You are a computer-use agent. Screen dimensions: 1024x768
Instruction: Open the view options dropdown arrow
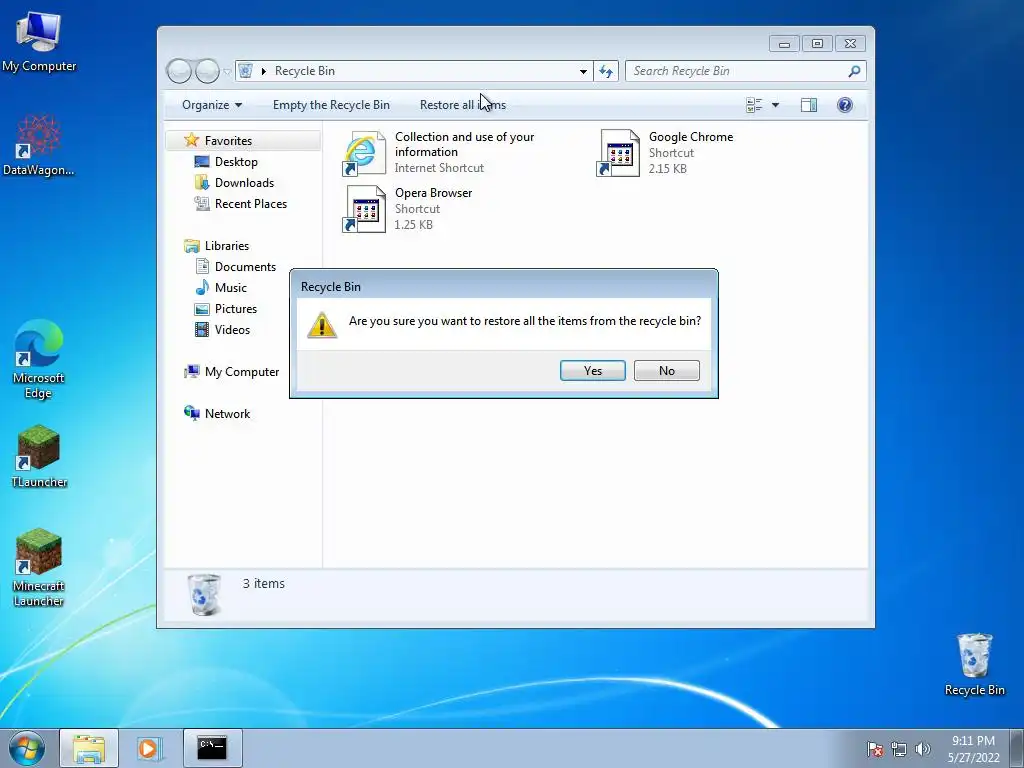(x=775, y=105)
